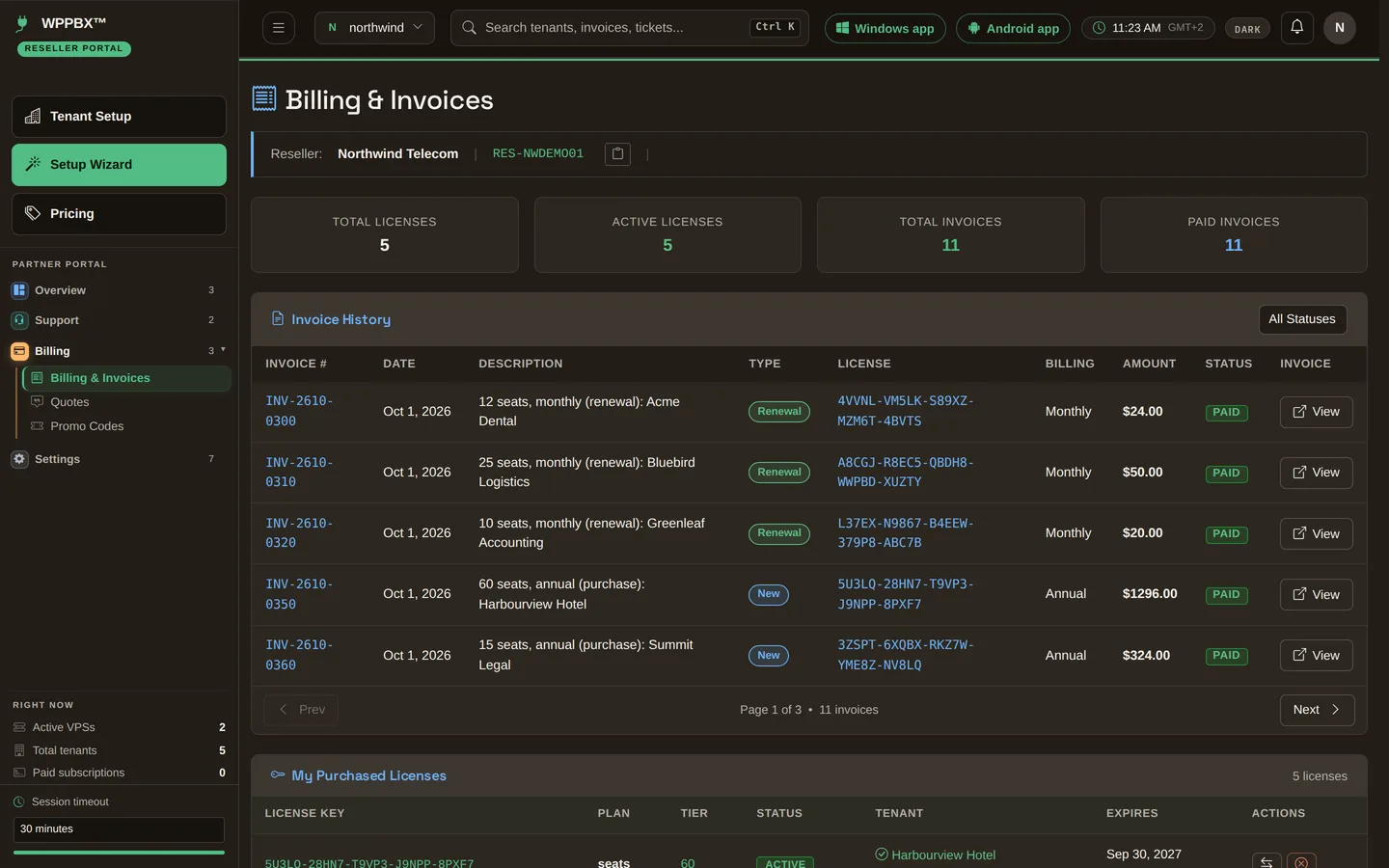Image resolution: width=1389 pixels, height=868 pixels.
Task: Click the RES-NWDEMO01 reseller code
Action: click(x=538, y=153)
